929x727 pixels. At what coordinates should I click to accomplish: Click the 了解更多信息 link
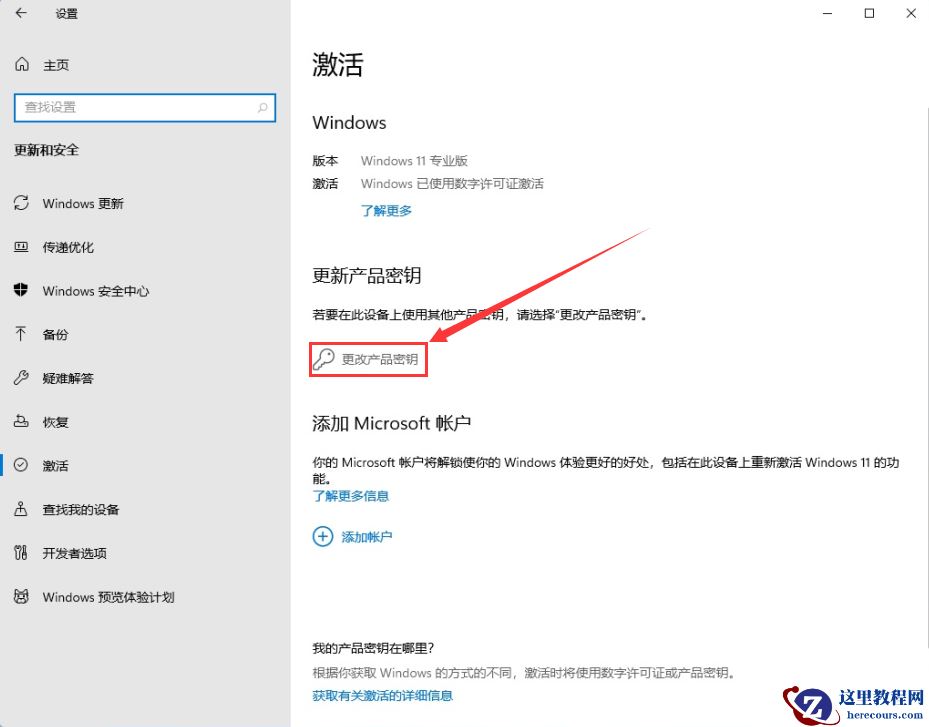(x=350, y=495)
